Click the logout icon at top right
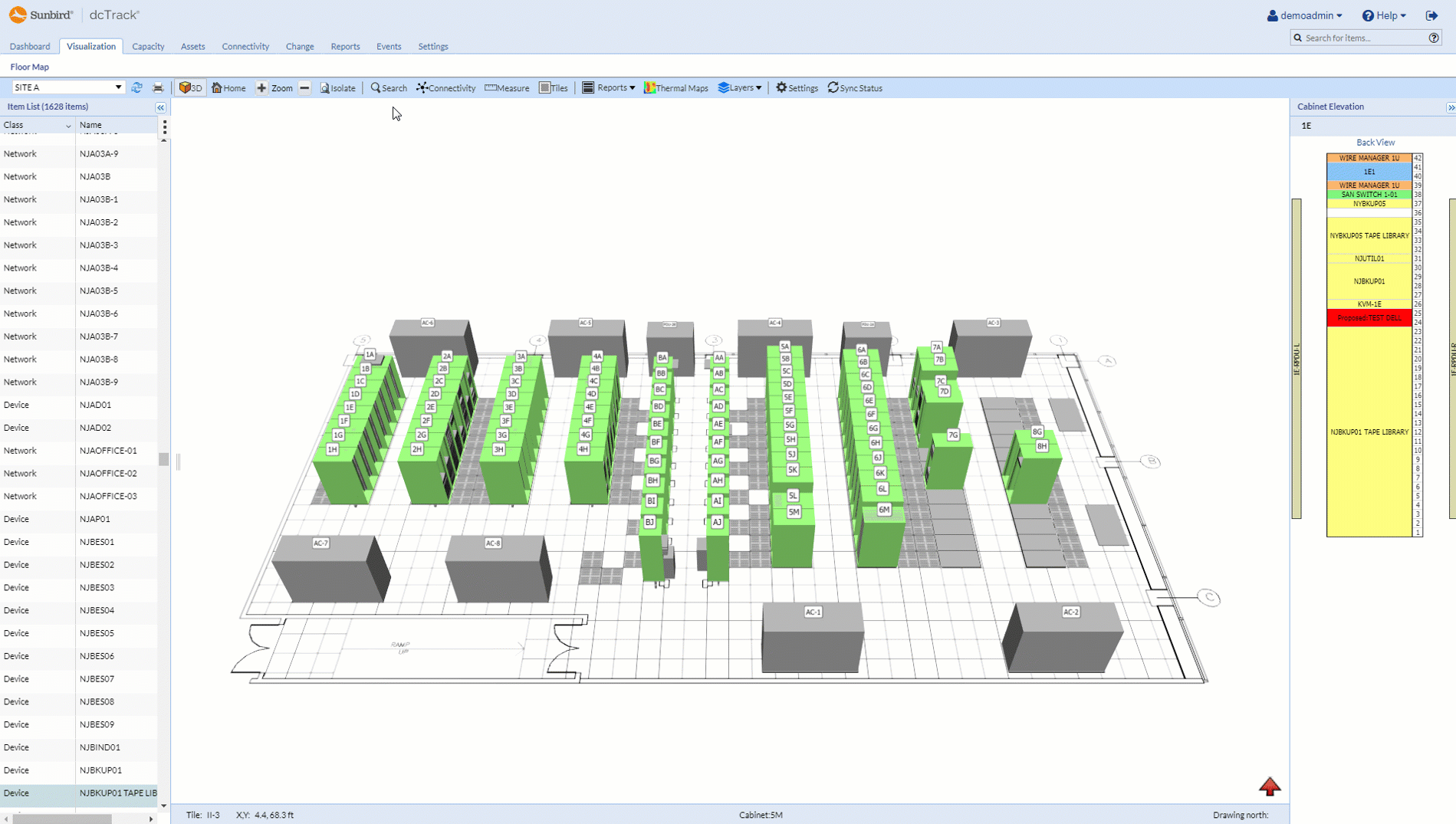 click(1431, 15)
